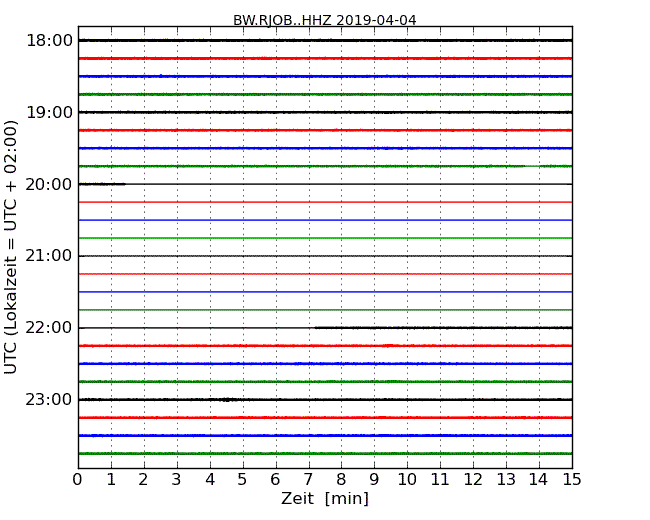This screenshot has height=520, width=650.
Task: Click the 20:00 time label
Action: pos(49,184)
